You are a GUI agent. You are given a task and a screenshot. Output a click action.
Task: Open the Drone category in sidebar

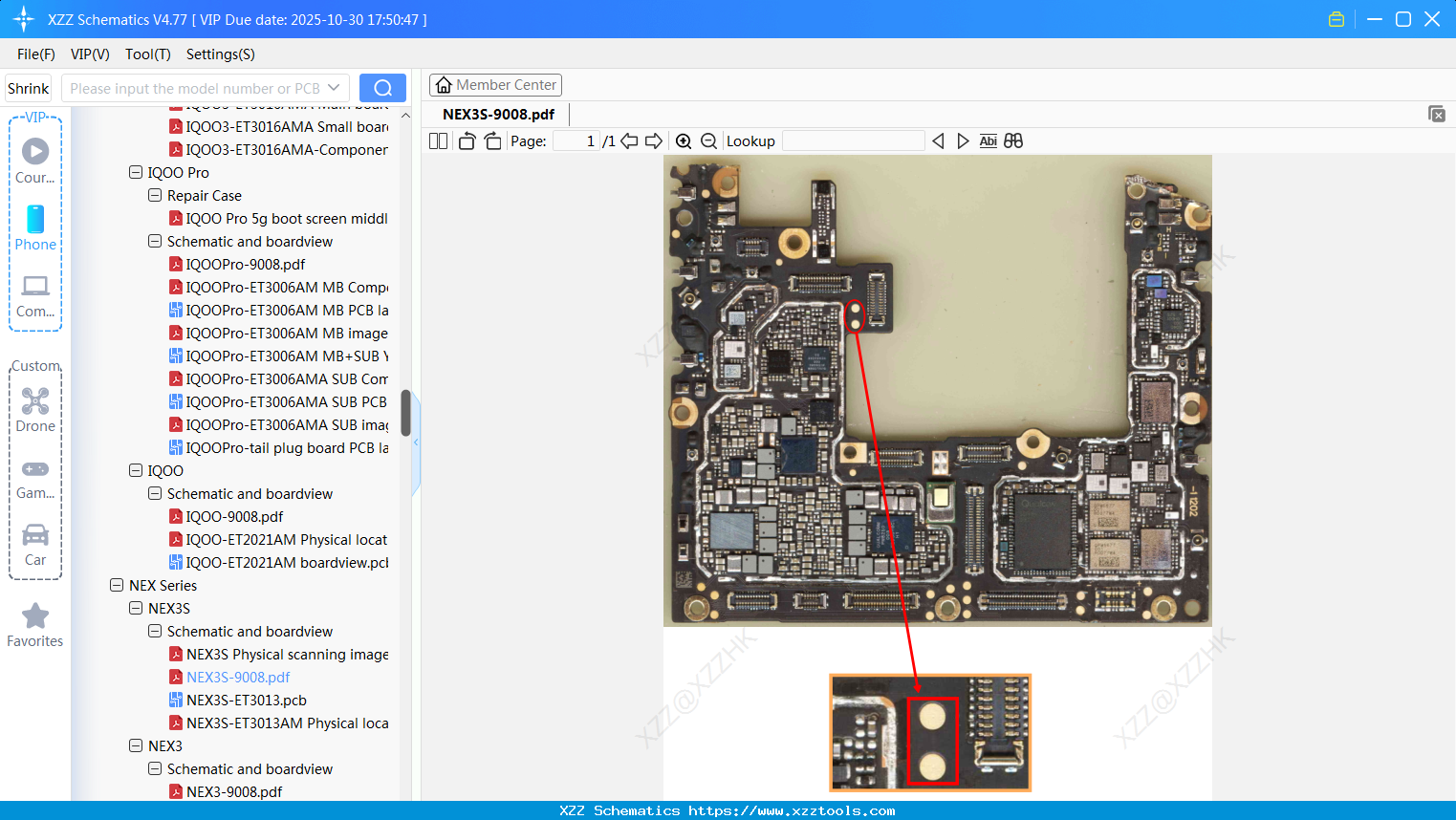[x=35, y=410]
